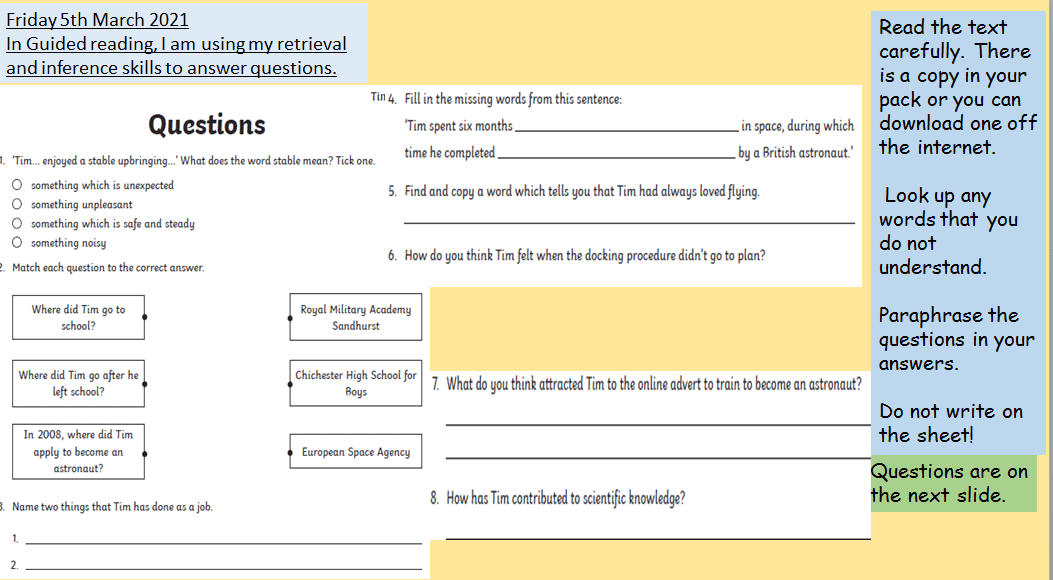Tick 'something unpleasant' option

coord(17,204)
